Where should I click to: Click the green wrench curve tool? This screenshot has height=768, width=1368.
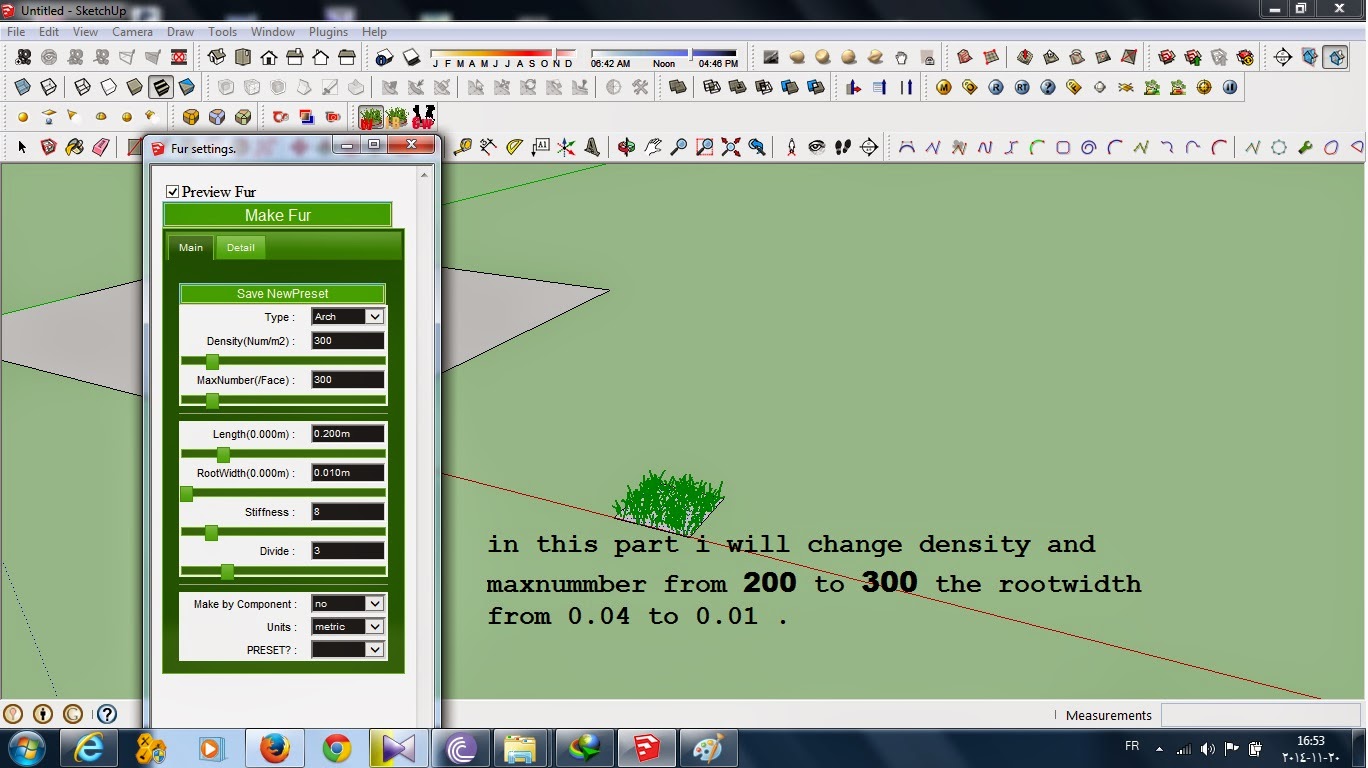[1305, 148]
